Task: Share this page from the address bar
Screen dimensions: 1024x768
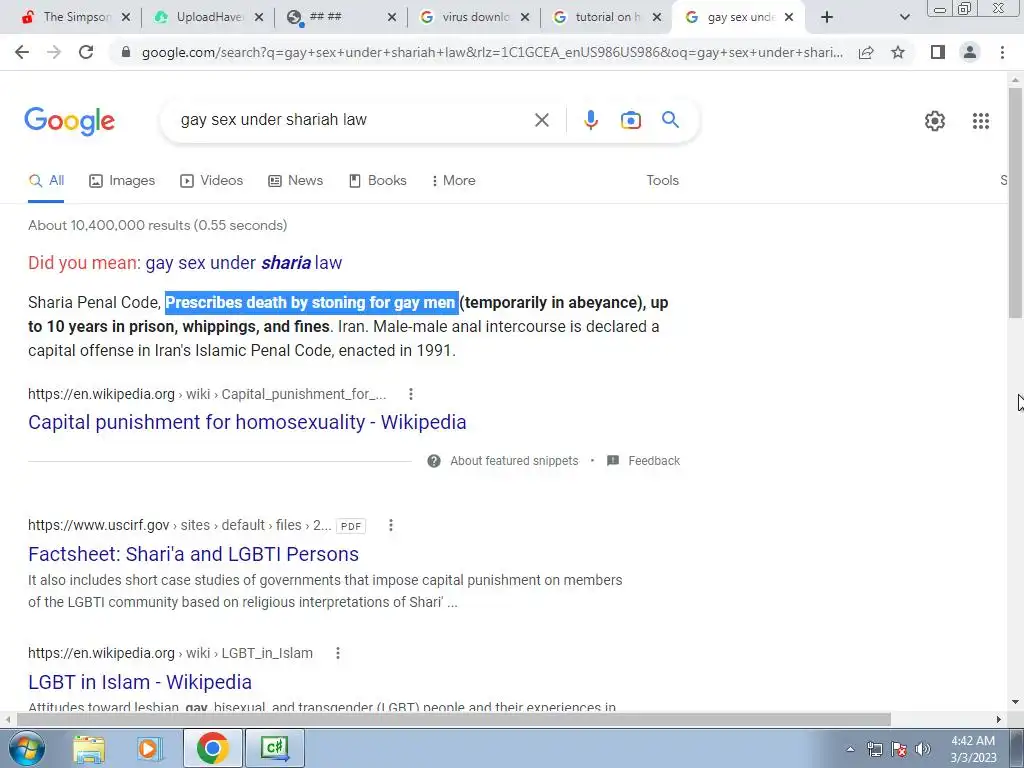Action: point(866,52)
